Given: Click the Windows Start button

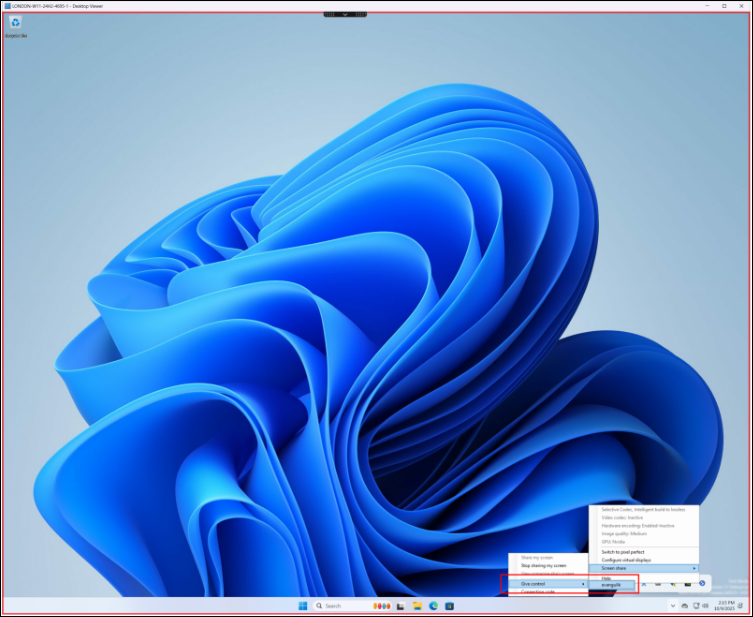Looking at the screenshot, I should coord(302,606).
